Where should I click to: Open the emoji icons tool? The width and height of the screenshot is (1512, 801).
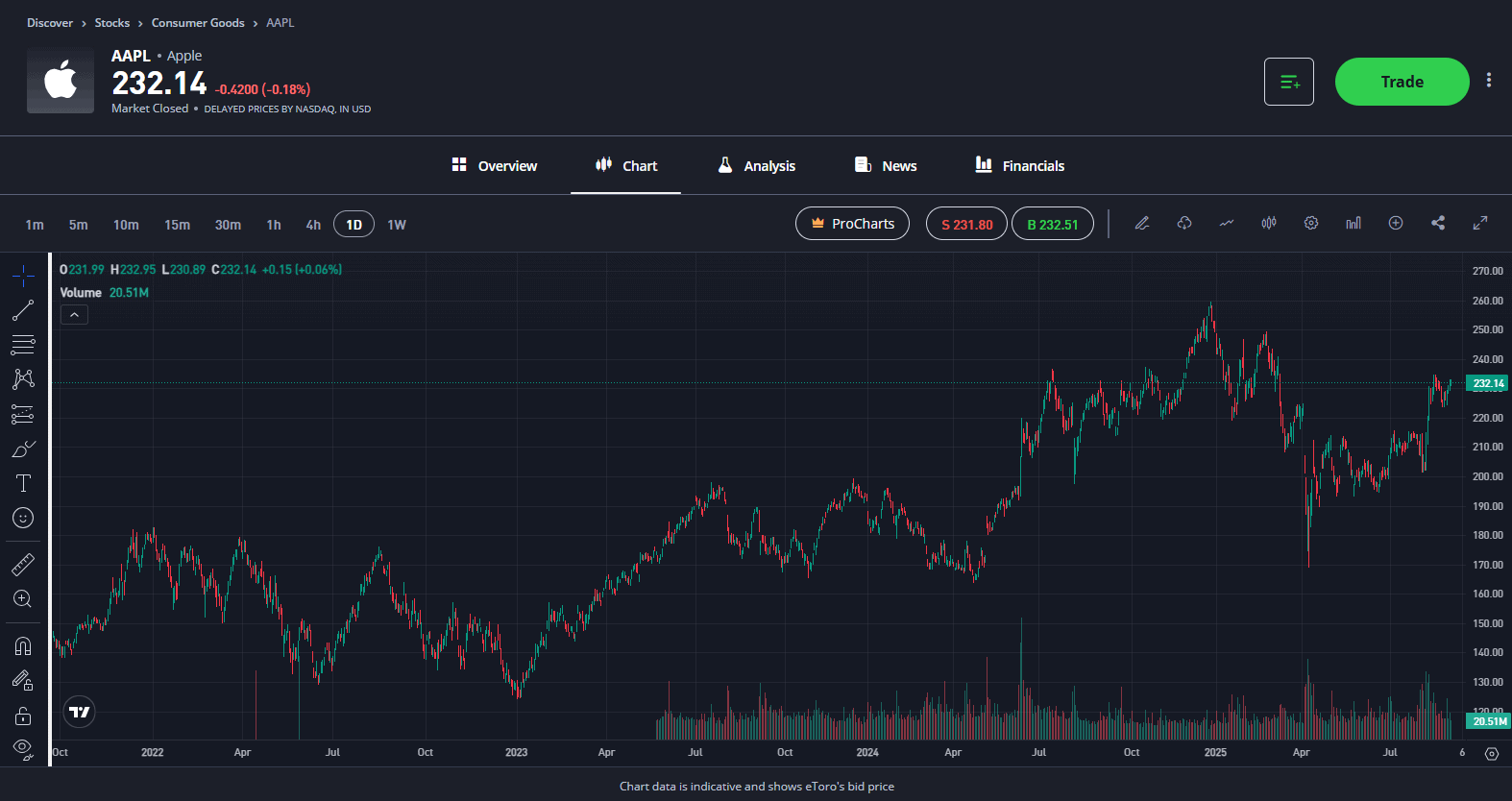23,518
